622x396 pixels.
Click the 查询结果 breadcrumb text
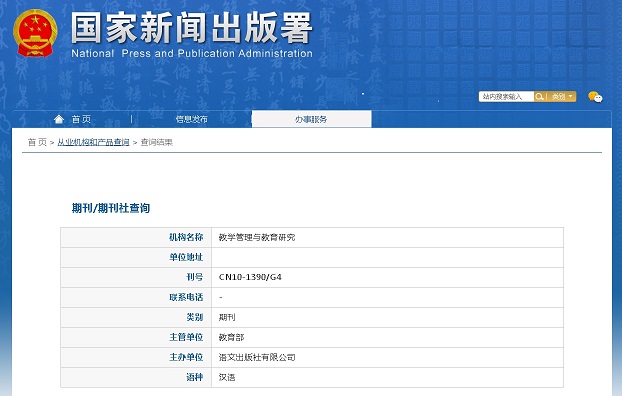[x=157, y=142]
